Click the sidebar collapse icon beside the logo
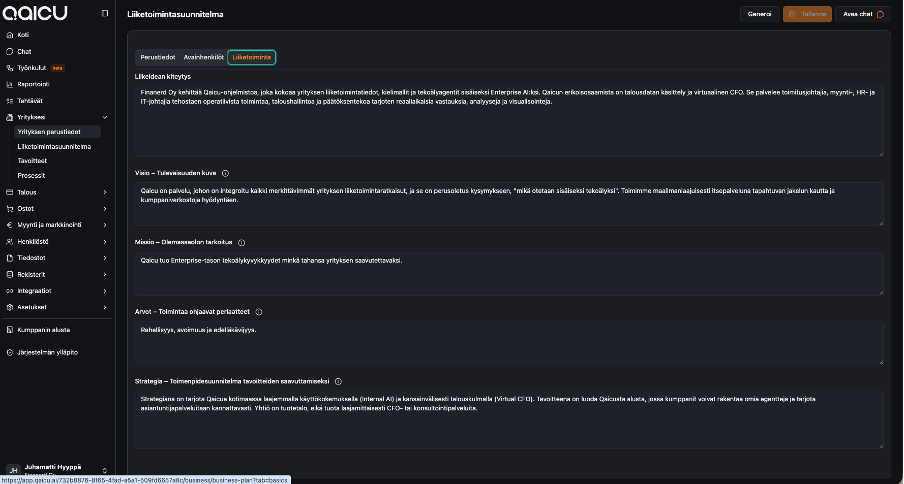904x484 pixels. (x=106, y=14)
